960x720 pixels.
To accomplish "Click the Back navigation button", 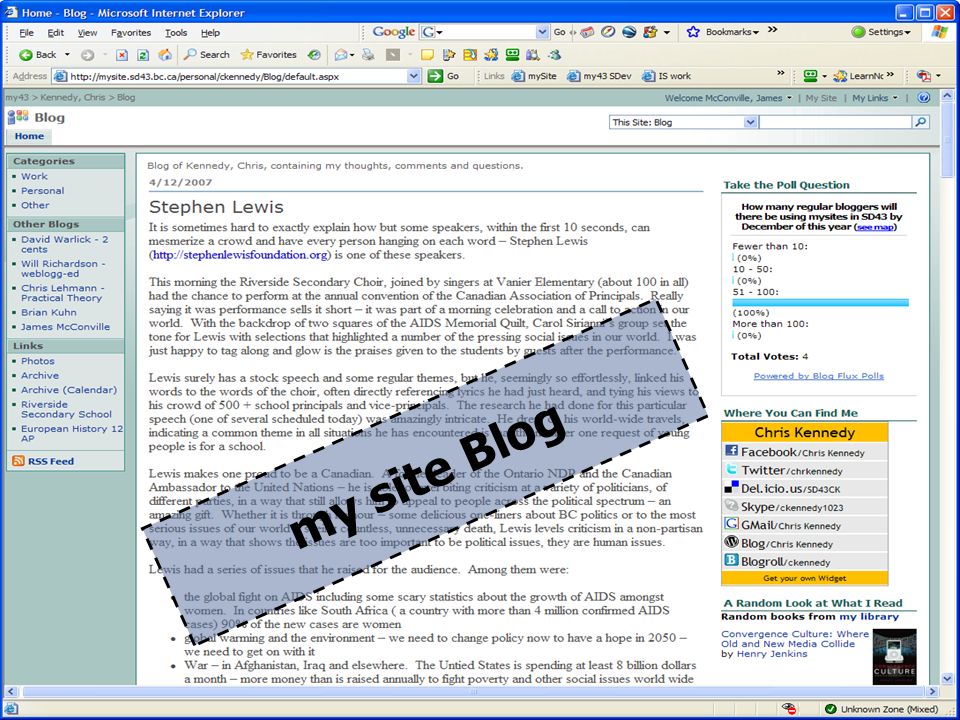I will coord(37,55).
